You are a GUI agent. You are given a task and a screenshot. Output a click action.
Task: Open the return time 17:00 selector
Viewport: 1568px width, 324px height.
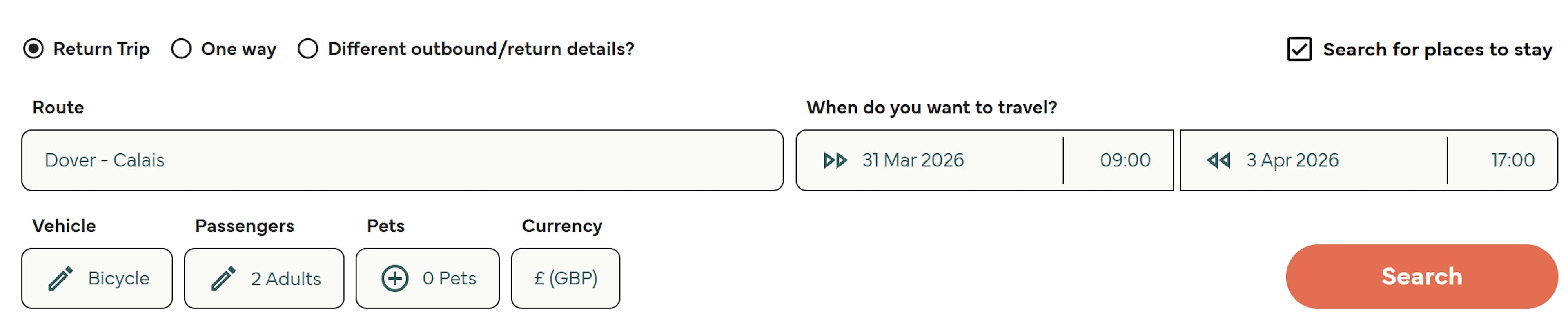(1512, 160)
